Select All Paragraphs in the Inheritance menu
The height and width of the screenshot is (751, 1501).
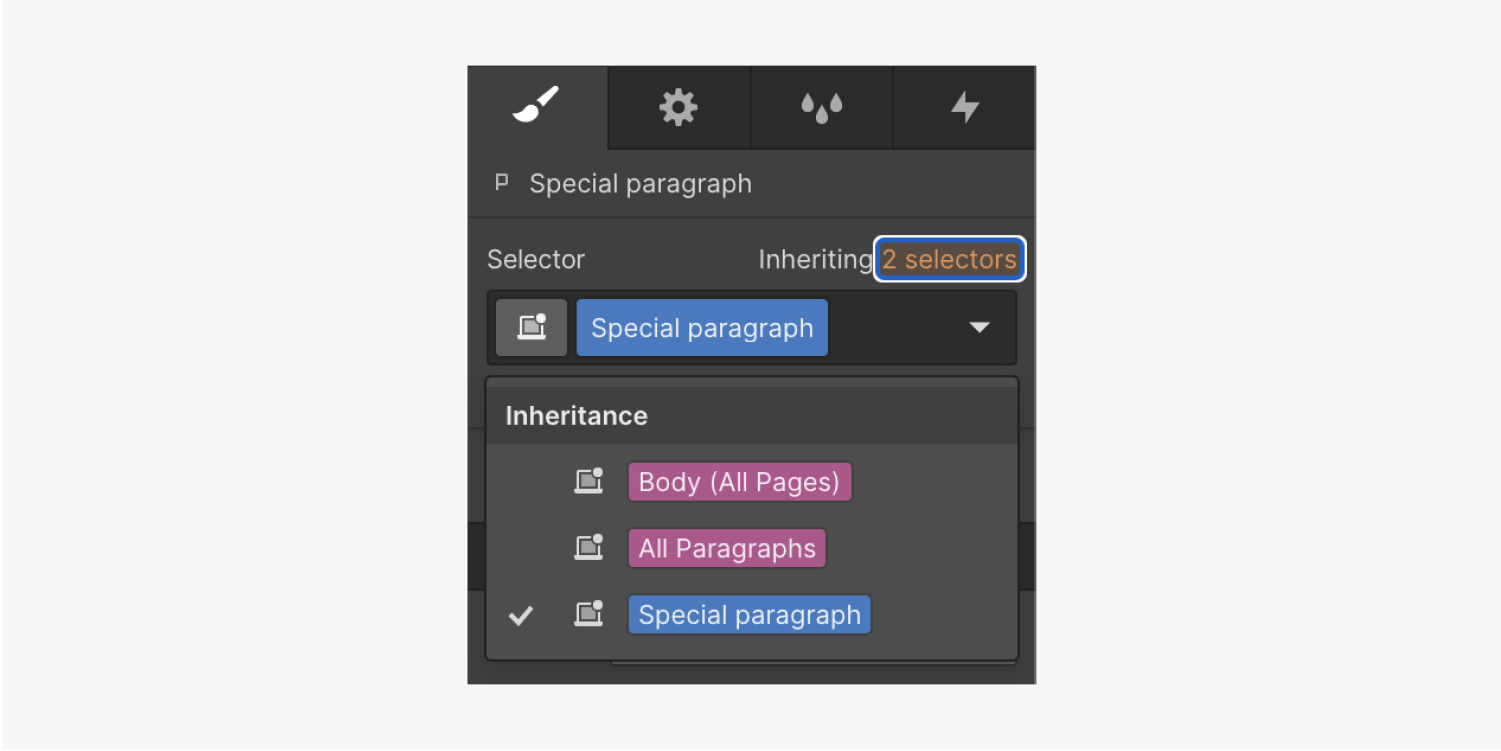[727, 548]
